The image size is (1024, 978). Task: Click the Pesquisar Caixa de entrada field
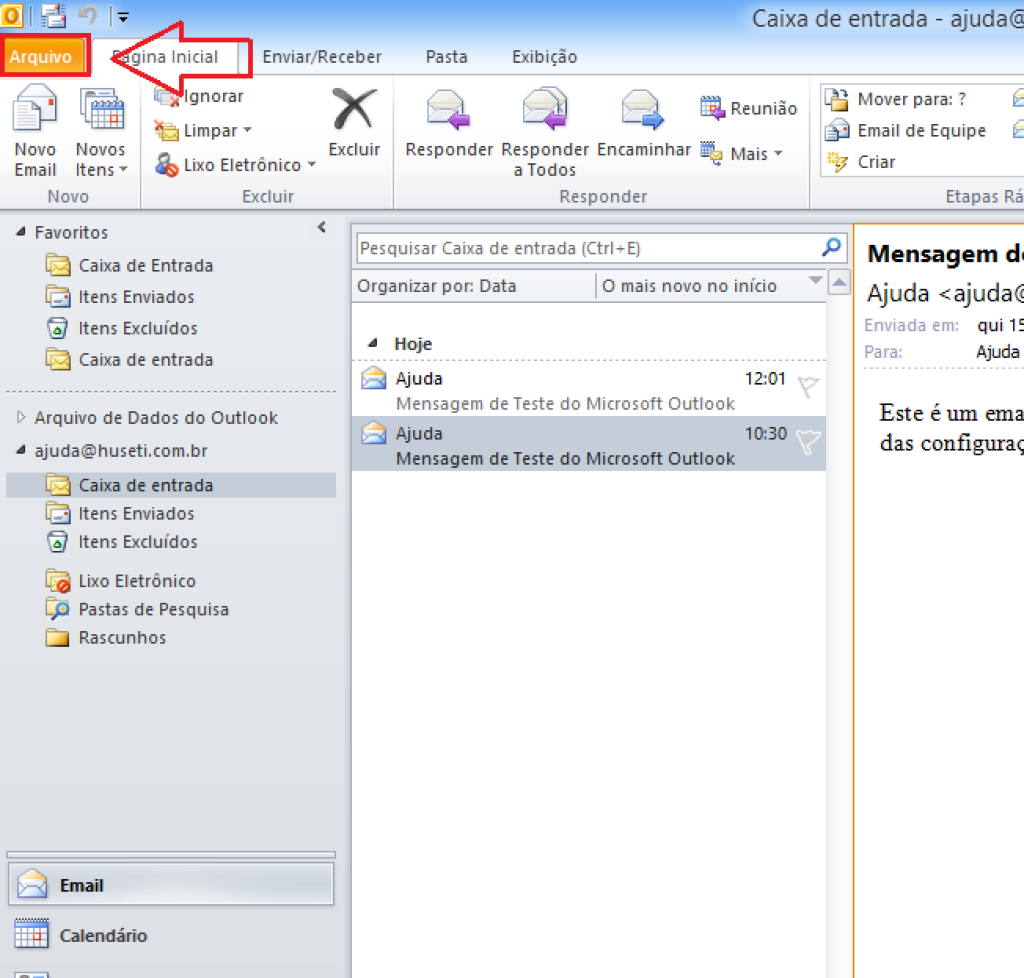[x=588, y=248]
